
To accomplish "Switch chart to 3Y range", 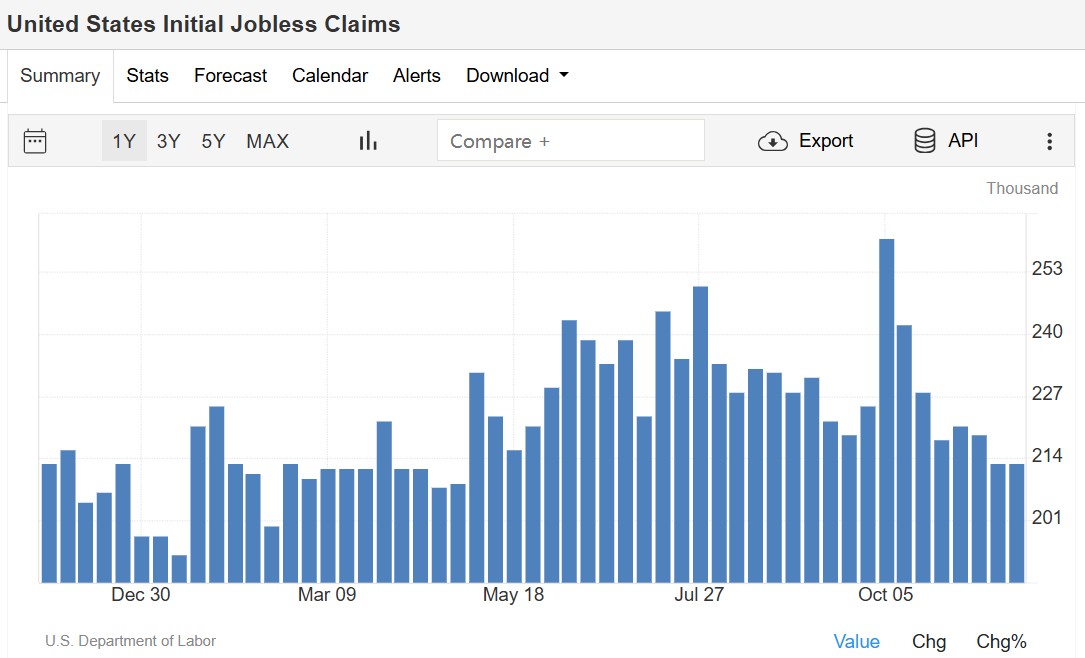I will pos(168,141).
